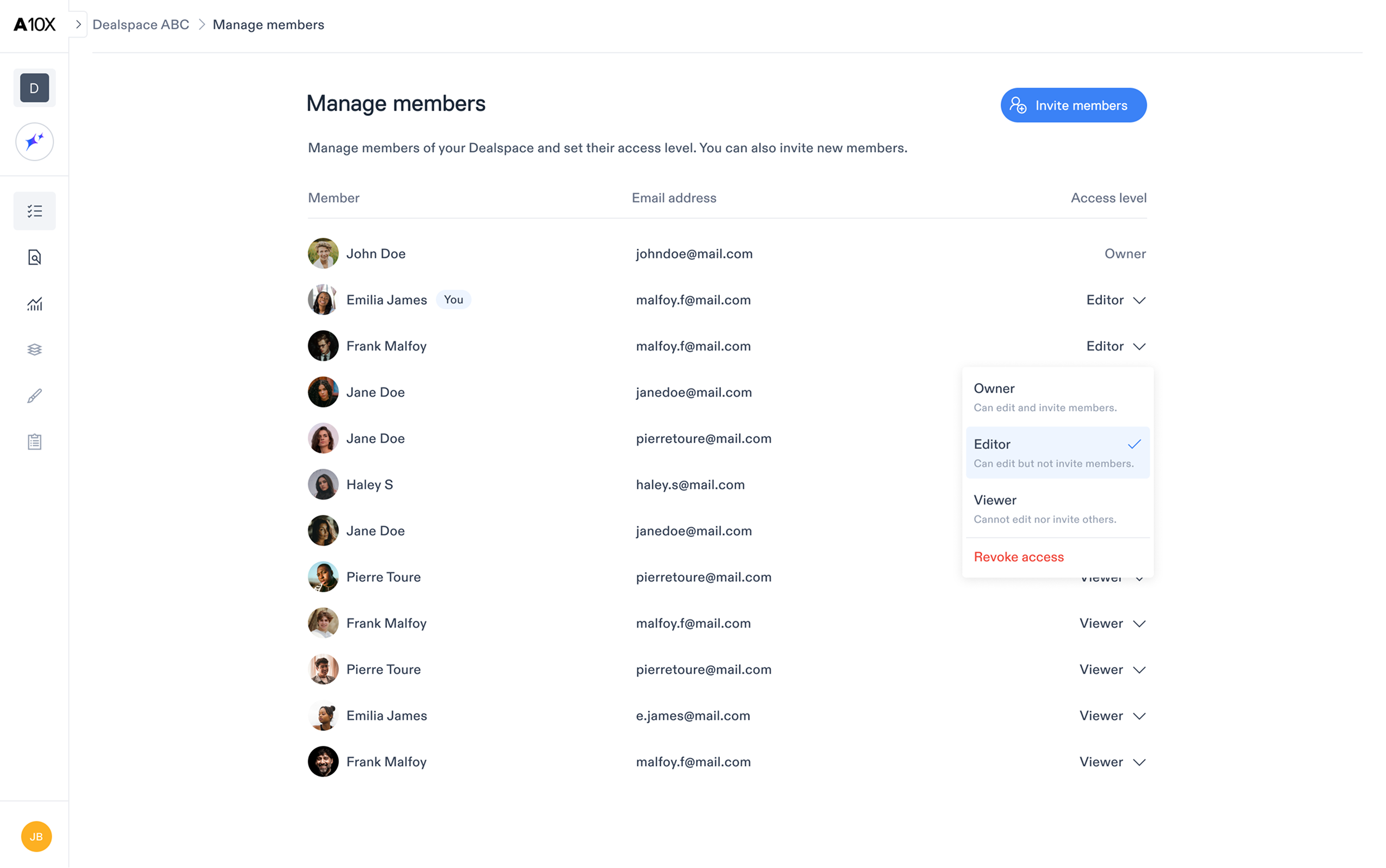
Task: Open the document search icon in the sidebar
Action: pyautogui.click(x=34, y=257)
